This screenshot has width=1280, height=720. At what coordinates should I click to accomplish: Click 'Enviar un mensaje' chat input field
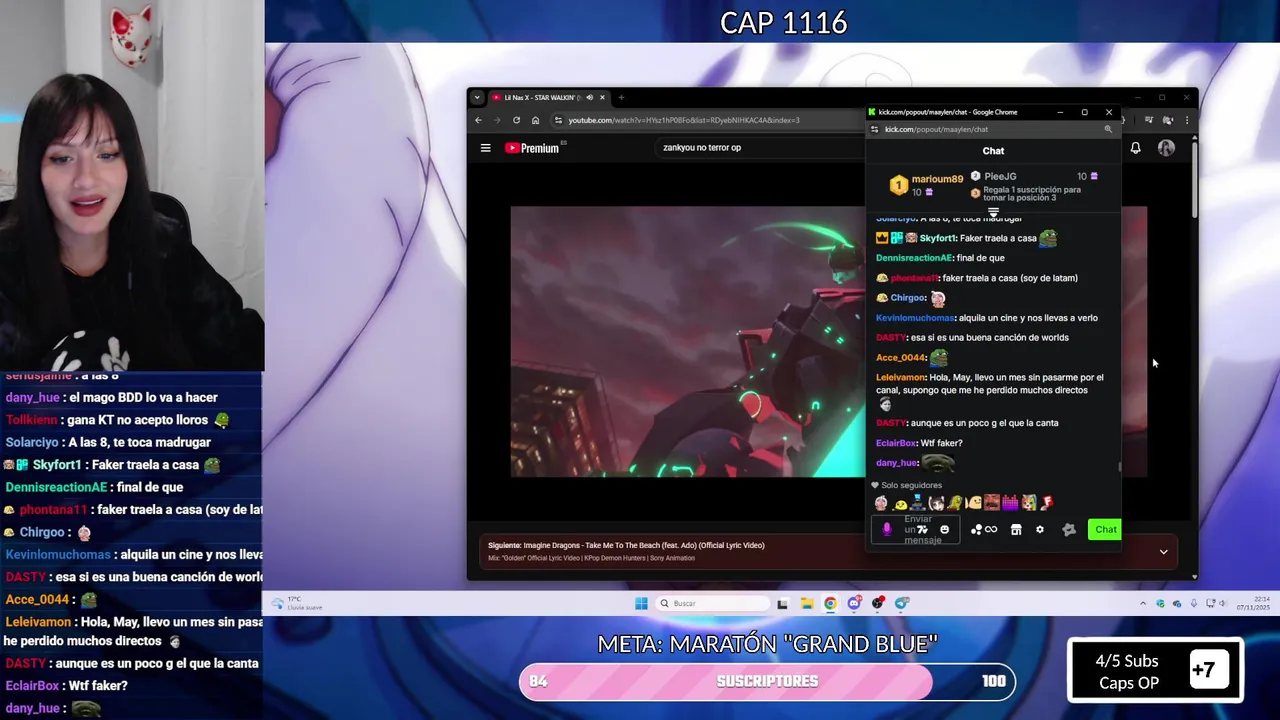915,530
